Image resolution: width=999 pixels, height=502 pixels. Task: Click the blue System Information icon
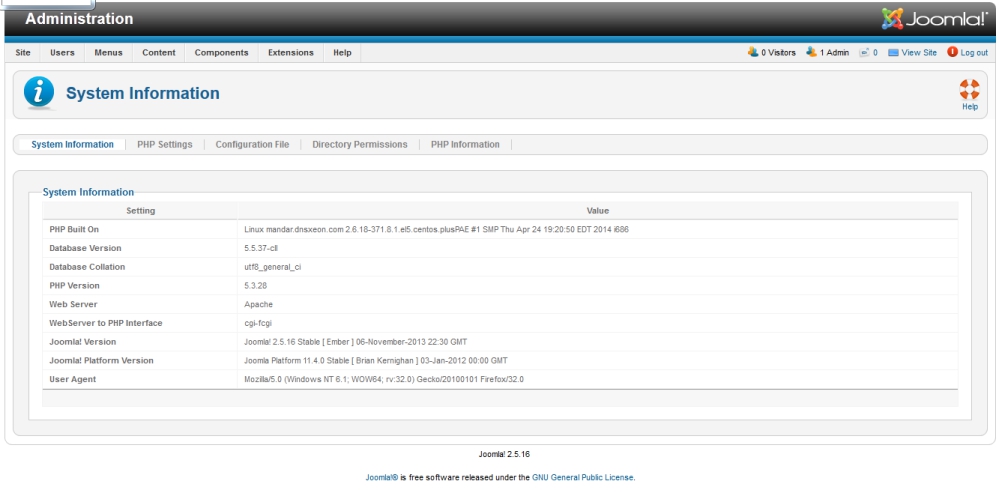coord(39,93)
